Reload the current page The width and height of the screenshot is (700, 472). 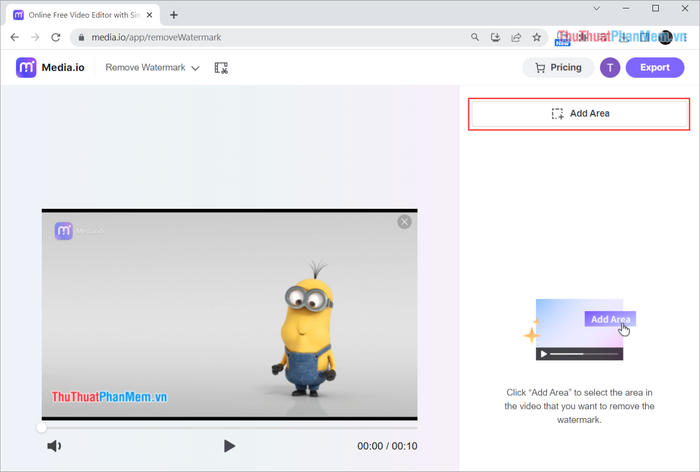(56, 38)
